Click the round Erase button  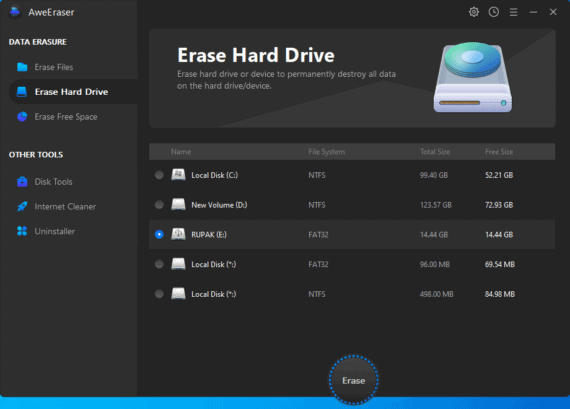pyautogui.click(x=353, y=380)
